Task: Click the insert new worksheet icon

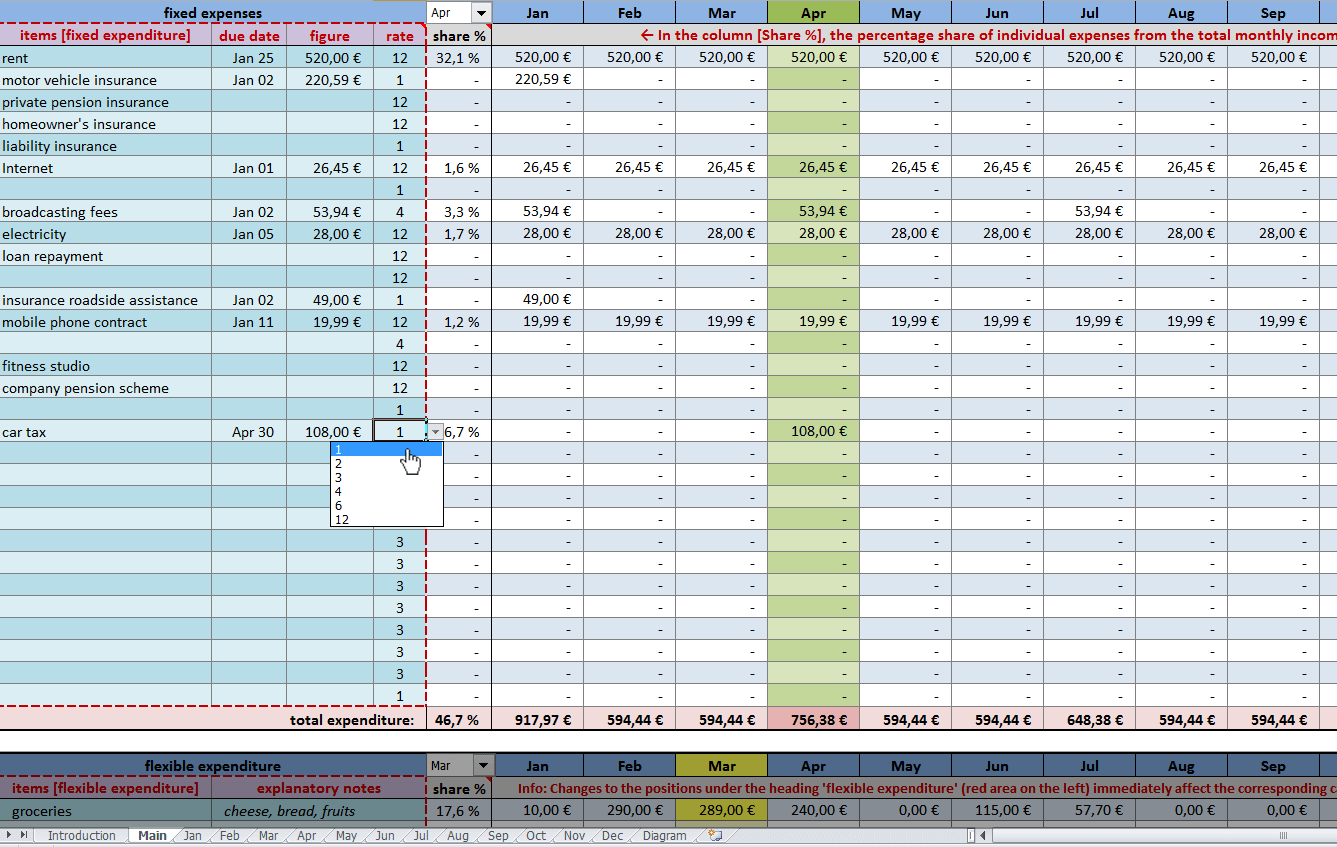Action: click(715, 836)
